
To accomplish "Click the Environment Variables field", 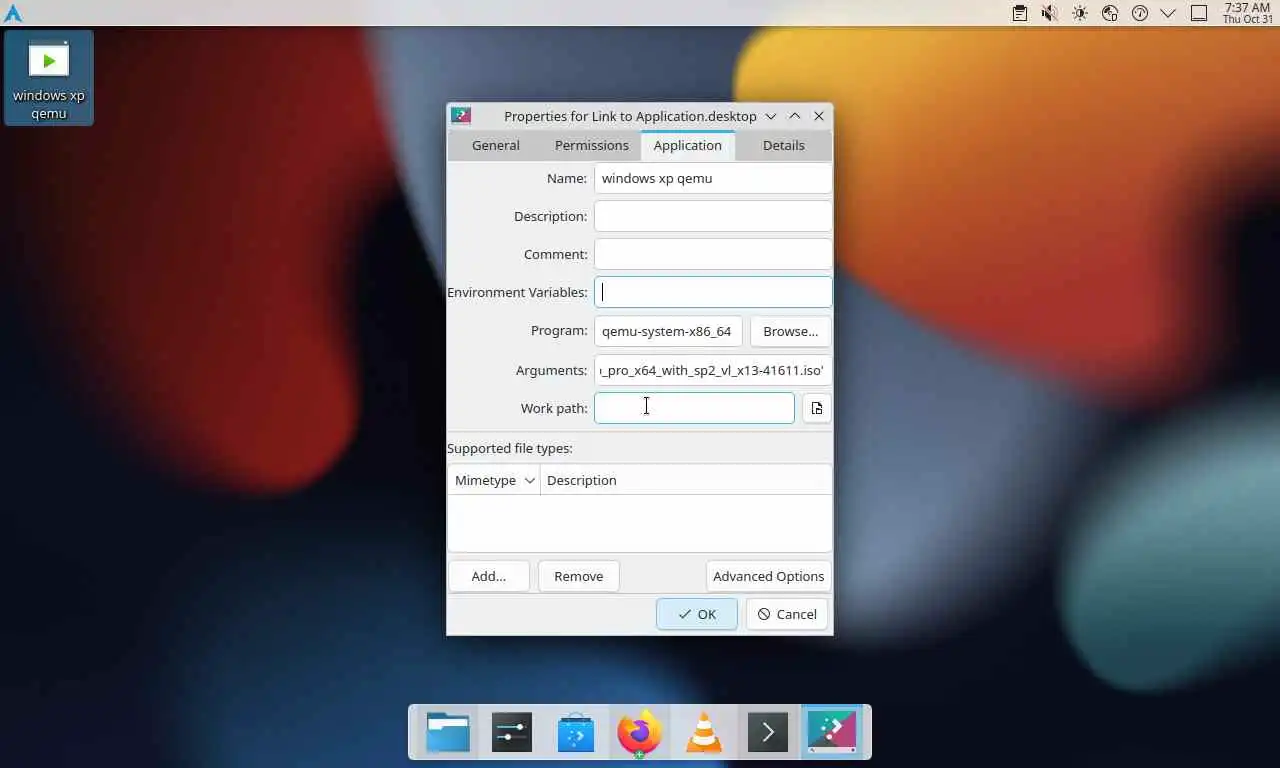I will [713, 292].
